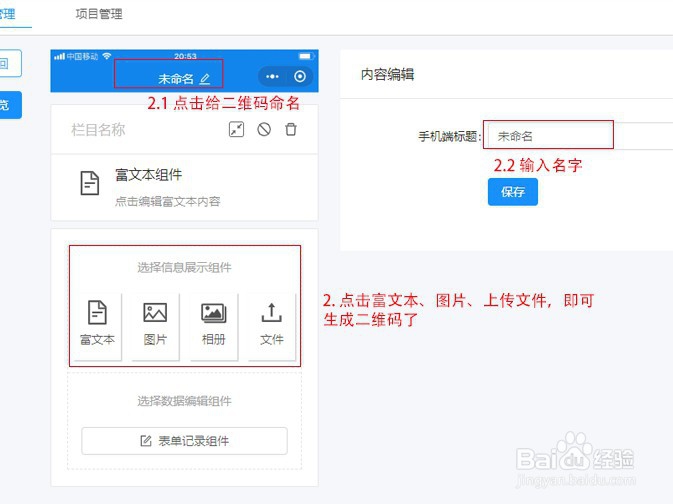This screenshot has width=673, height=504.
Task: Click 点击编辑富文本内容 hint text
Action: [x=167, y=201]
